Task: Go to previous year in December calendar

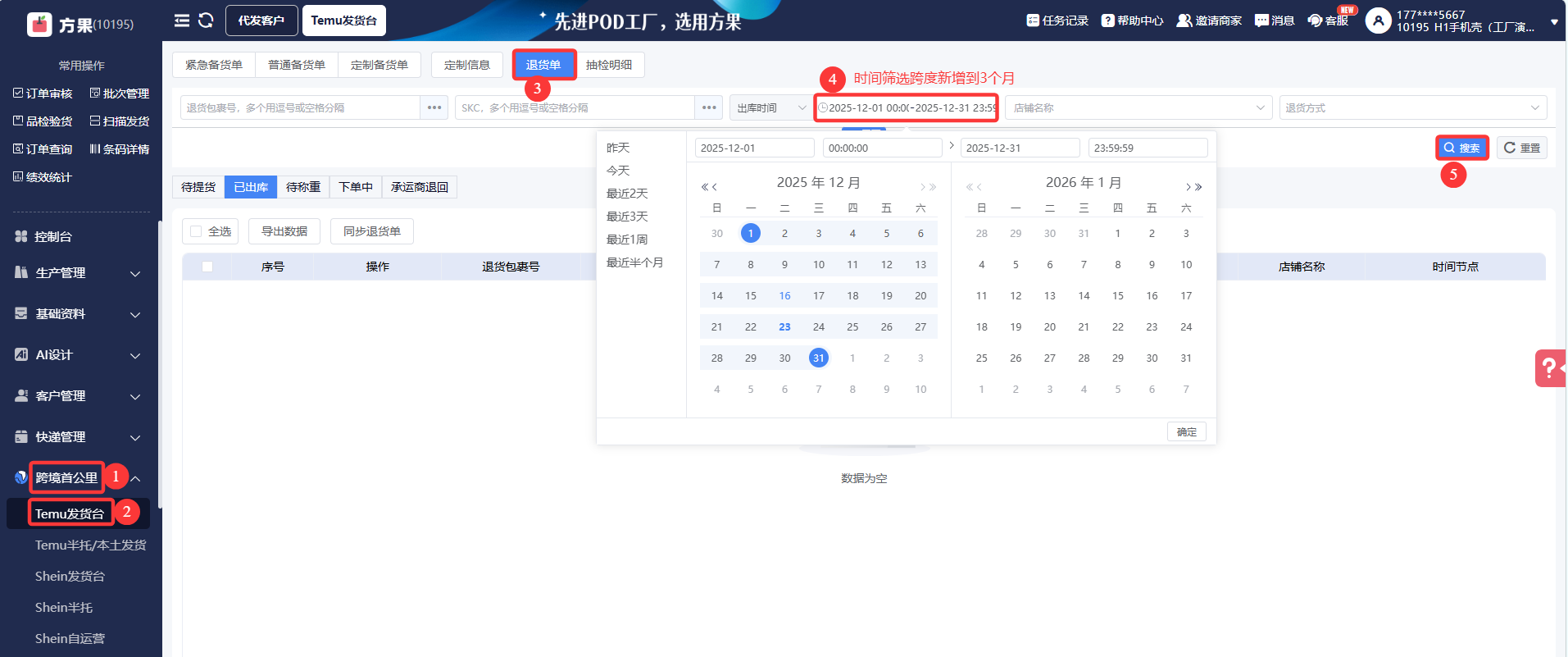Action: [704, 187]
